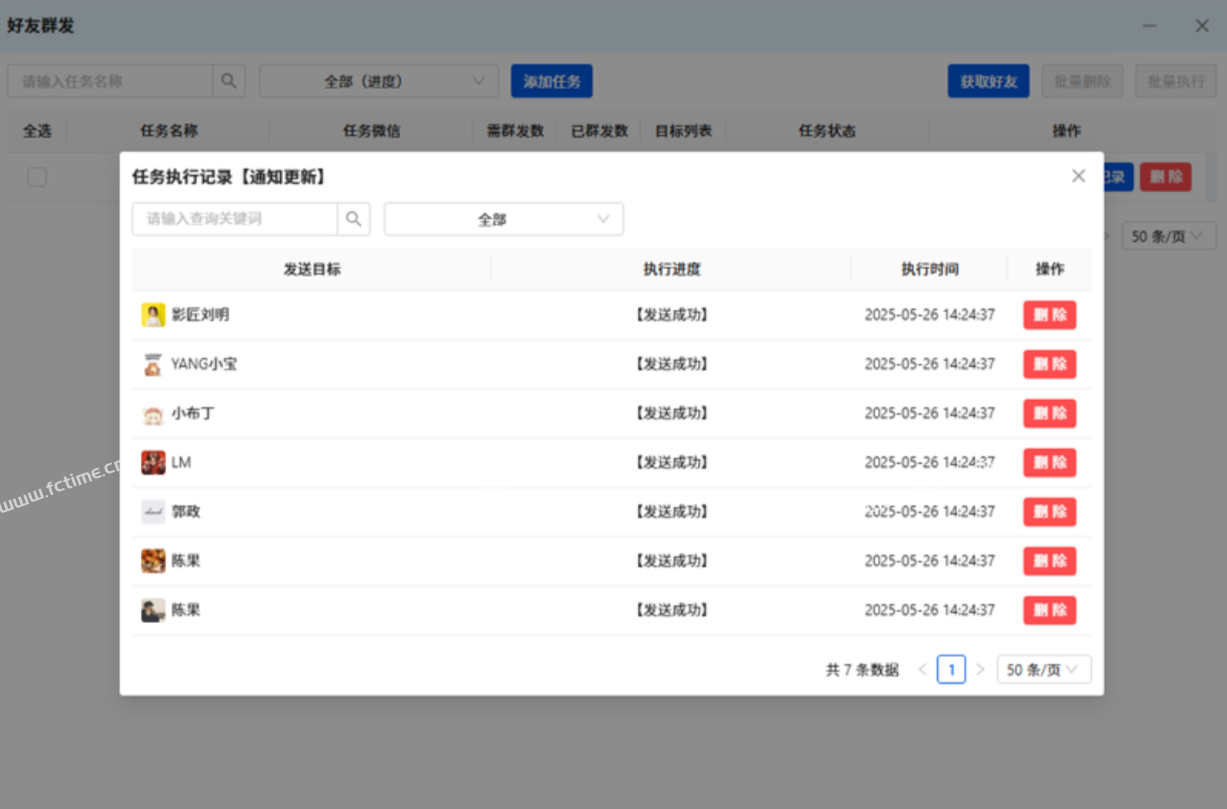This screenshot has height=809, width=1227.
Task: Click the 发送目标 column header
Action: tap(312, 269)
